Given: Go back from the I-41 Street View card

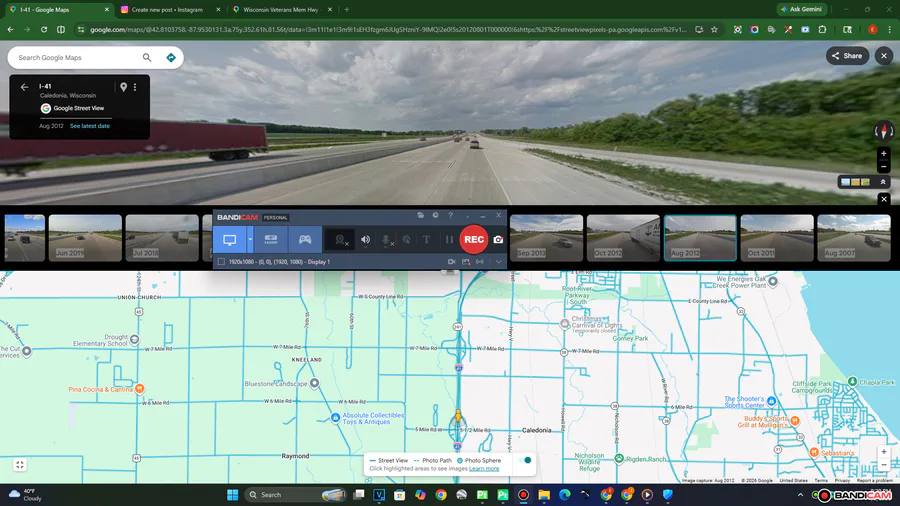Looking at the screenshot, I should [24, 87].
